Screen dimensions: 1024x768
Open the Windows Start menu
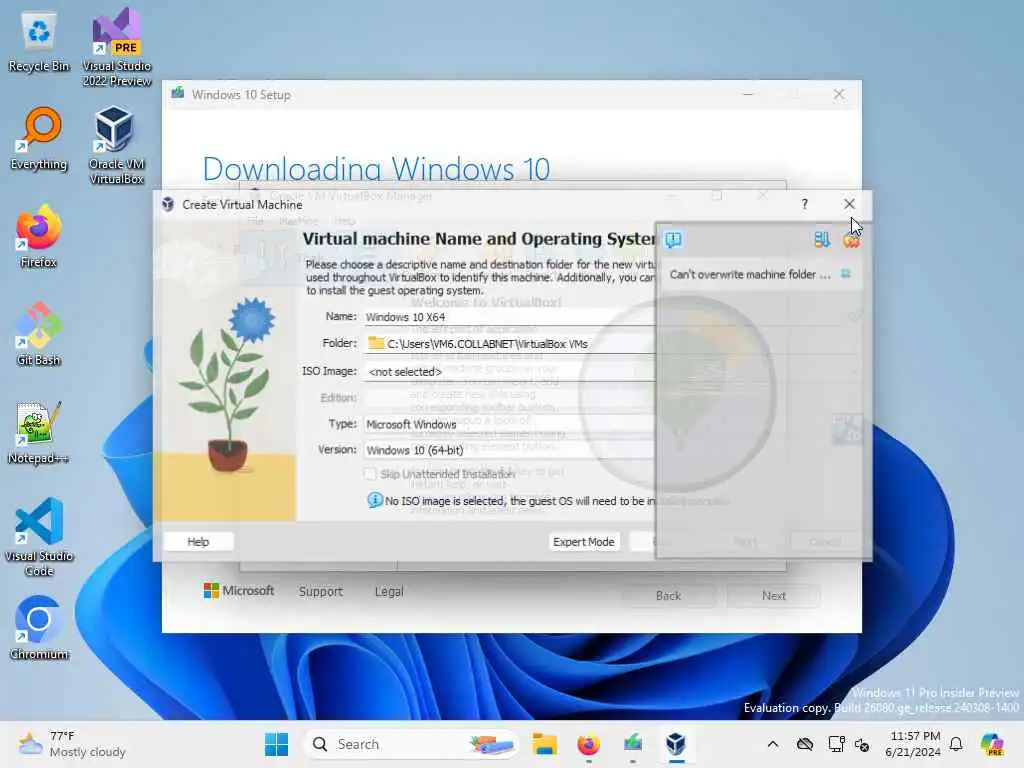tap(276, 744)
